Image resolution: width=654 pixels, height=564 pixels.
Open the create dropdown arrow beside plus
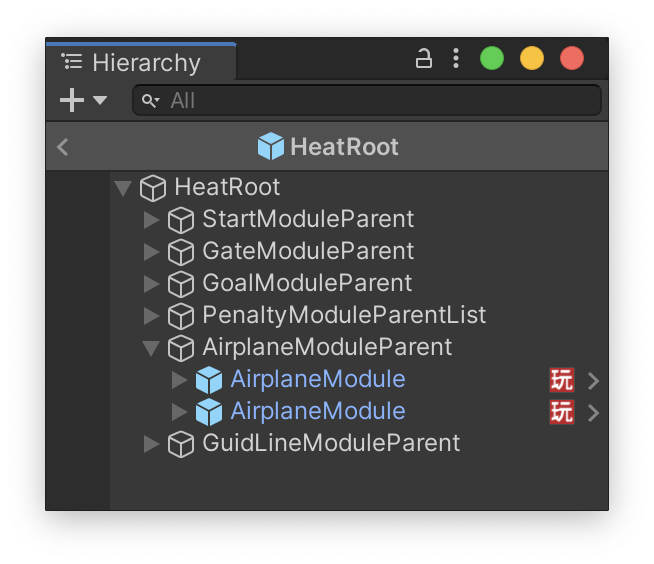[x=100, y=100]
